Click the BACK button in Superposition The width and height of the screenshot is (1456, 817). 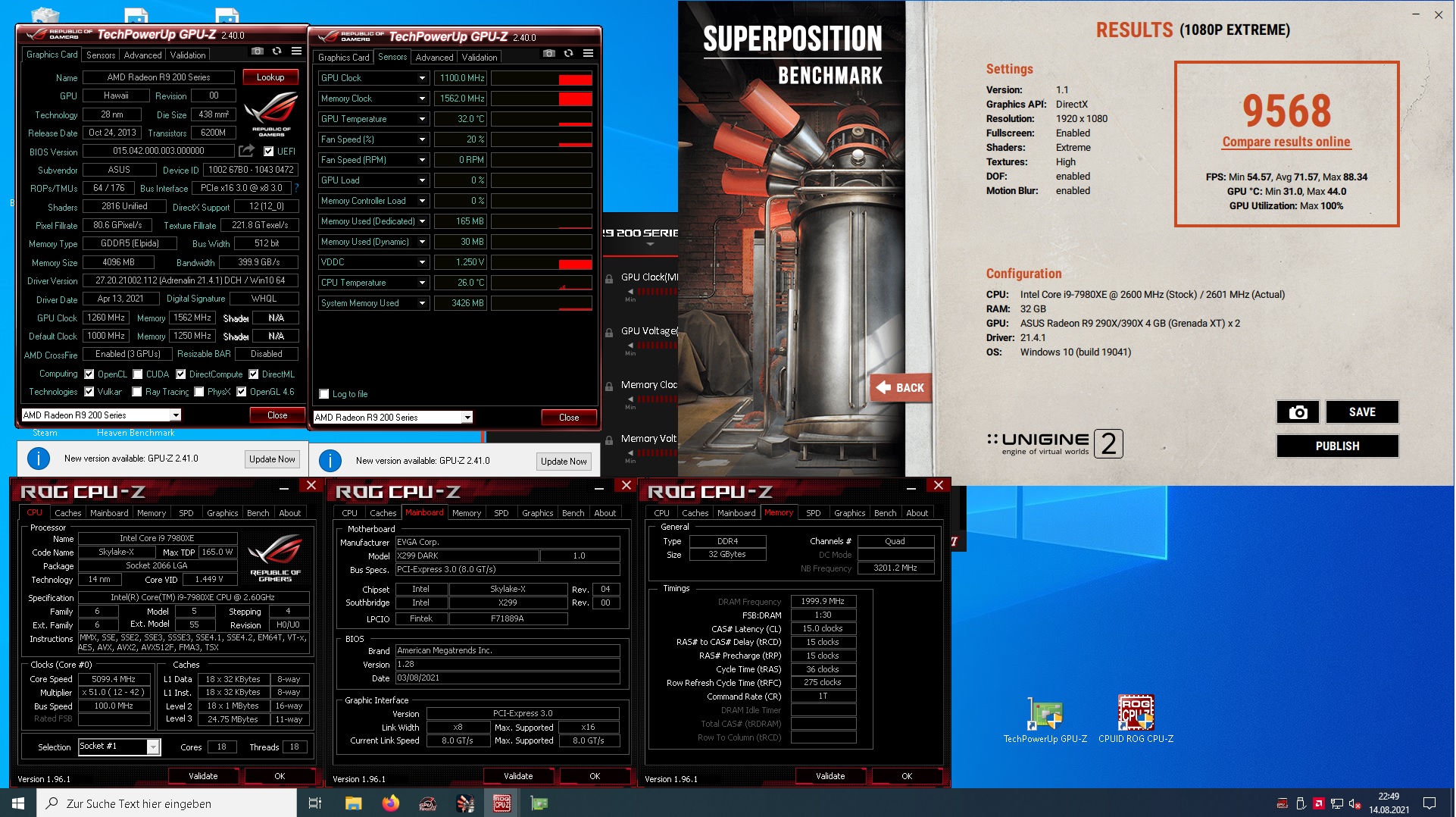pyautogui.click(x=900, y=388)
